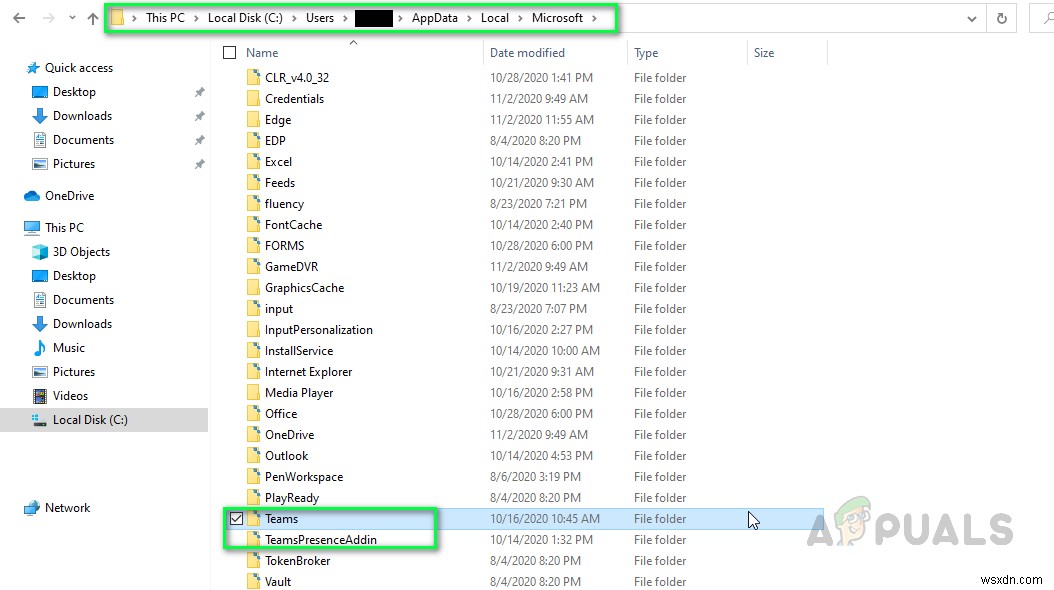
Task: Sort by Date modified column header
Action: (x=527, y=52)
